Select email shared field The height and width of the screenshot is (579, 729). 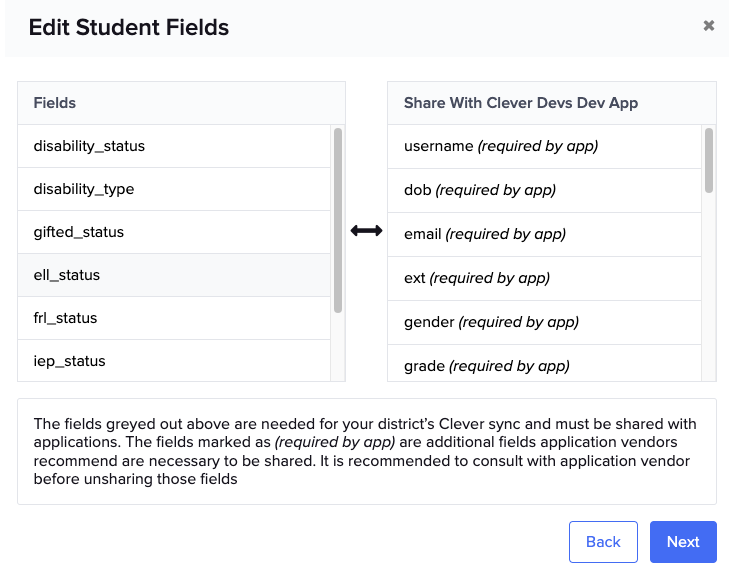click(x=544, y=234)
